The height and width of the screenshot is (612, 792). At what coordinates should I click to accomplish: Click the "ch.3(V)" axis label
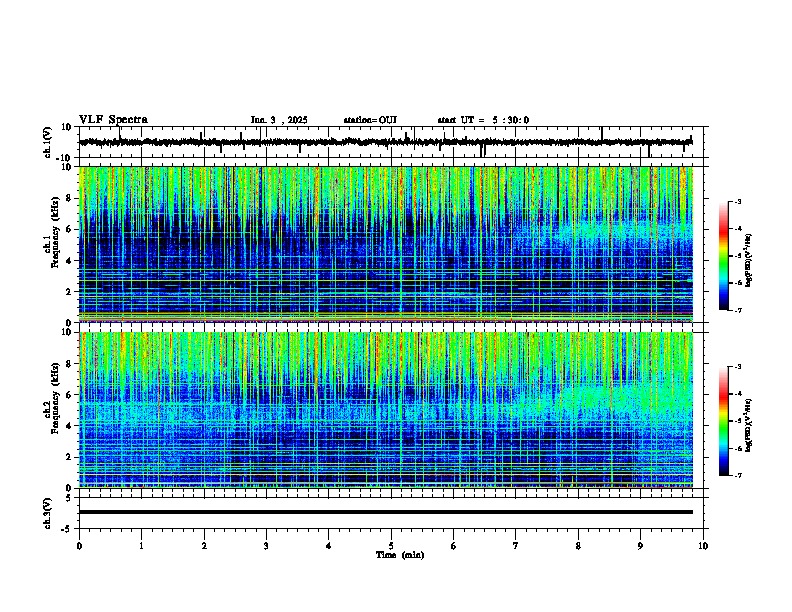[48, 513]
